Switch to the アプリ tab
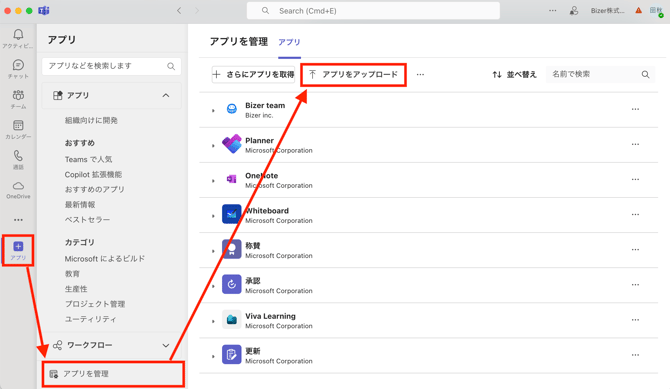Image resolution: width=670 pixels, height=389 pixels. 289,42
